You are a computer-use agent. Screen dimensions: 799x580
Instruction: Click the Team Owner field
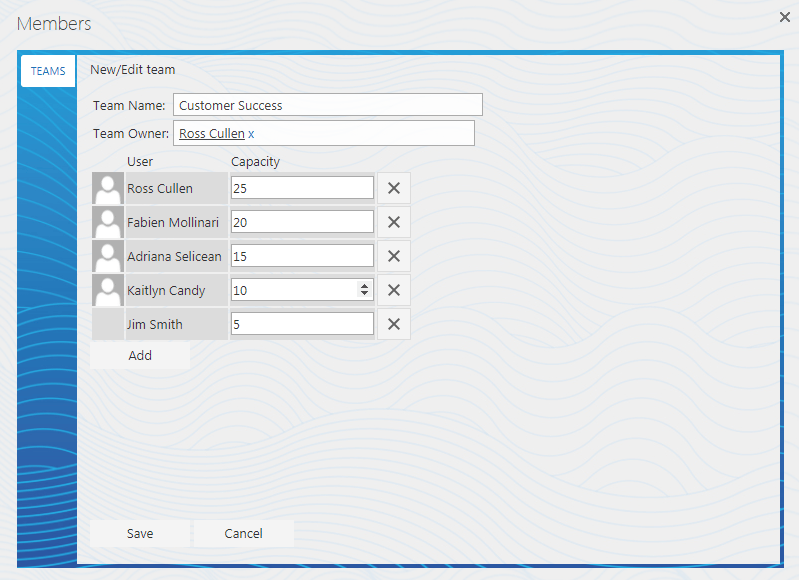(x=324, y=133)
